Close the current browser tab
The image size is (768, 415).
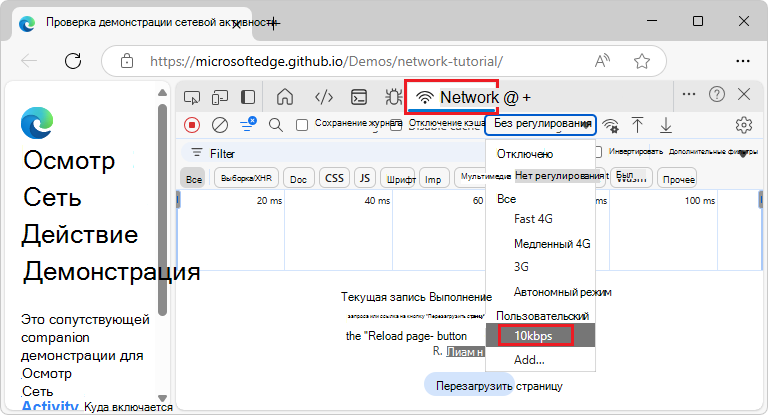pyautogui.click(x=236, y=24)
